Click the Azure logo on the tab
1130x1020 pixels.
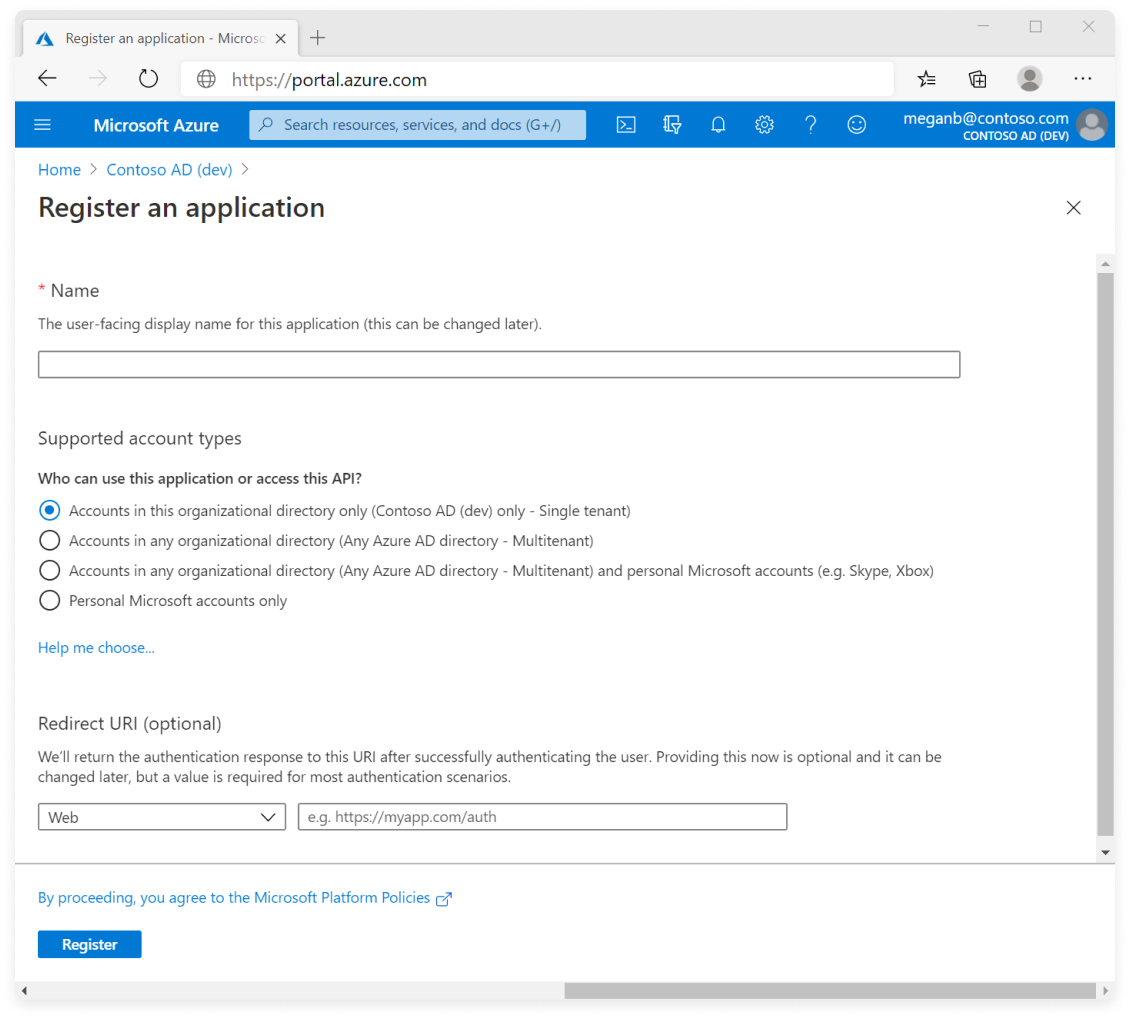click(x=45, y=39)
